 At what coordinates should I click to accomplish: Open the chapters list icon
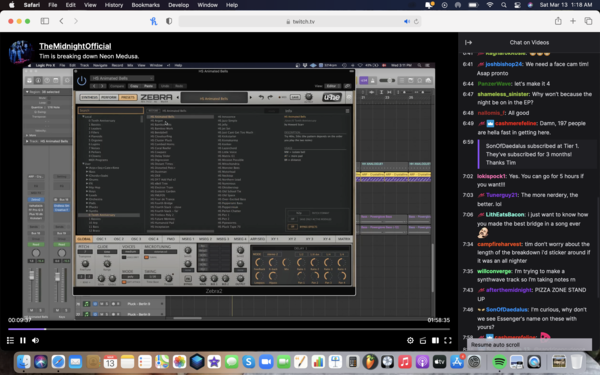10,340
